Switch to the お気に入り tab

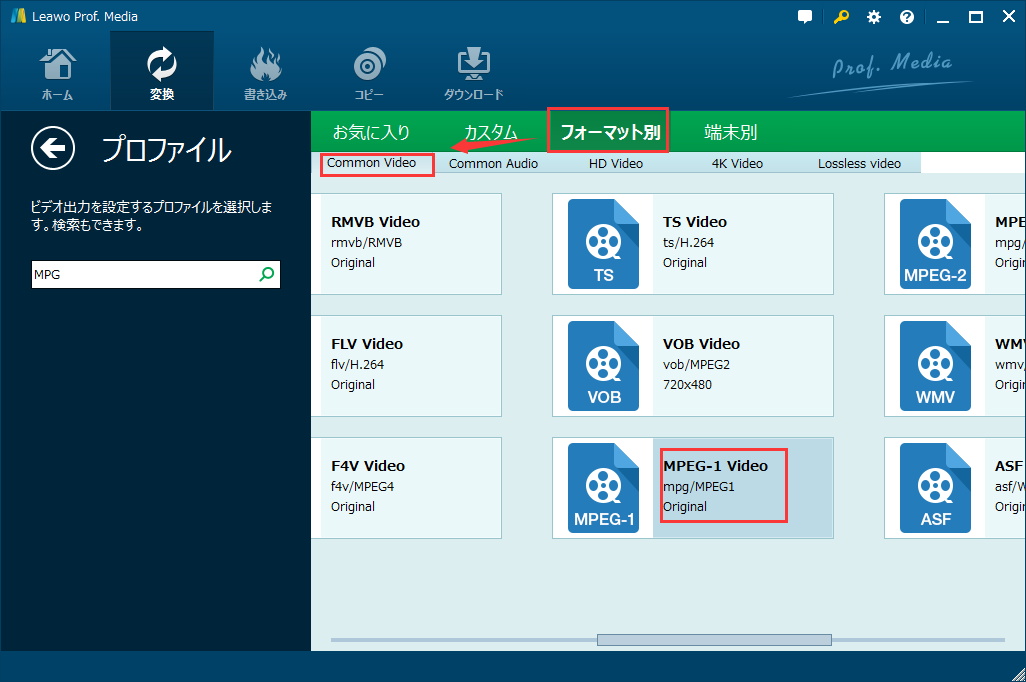click(371, 132)
